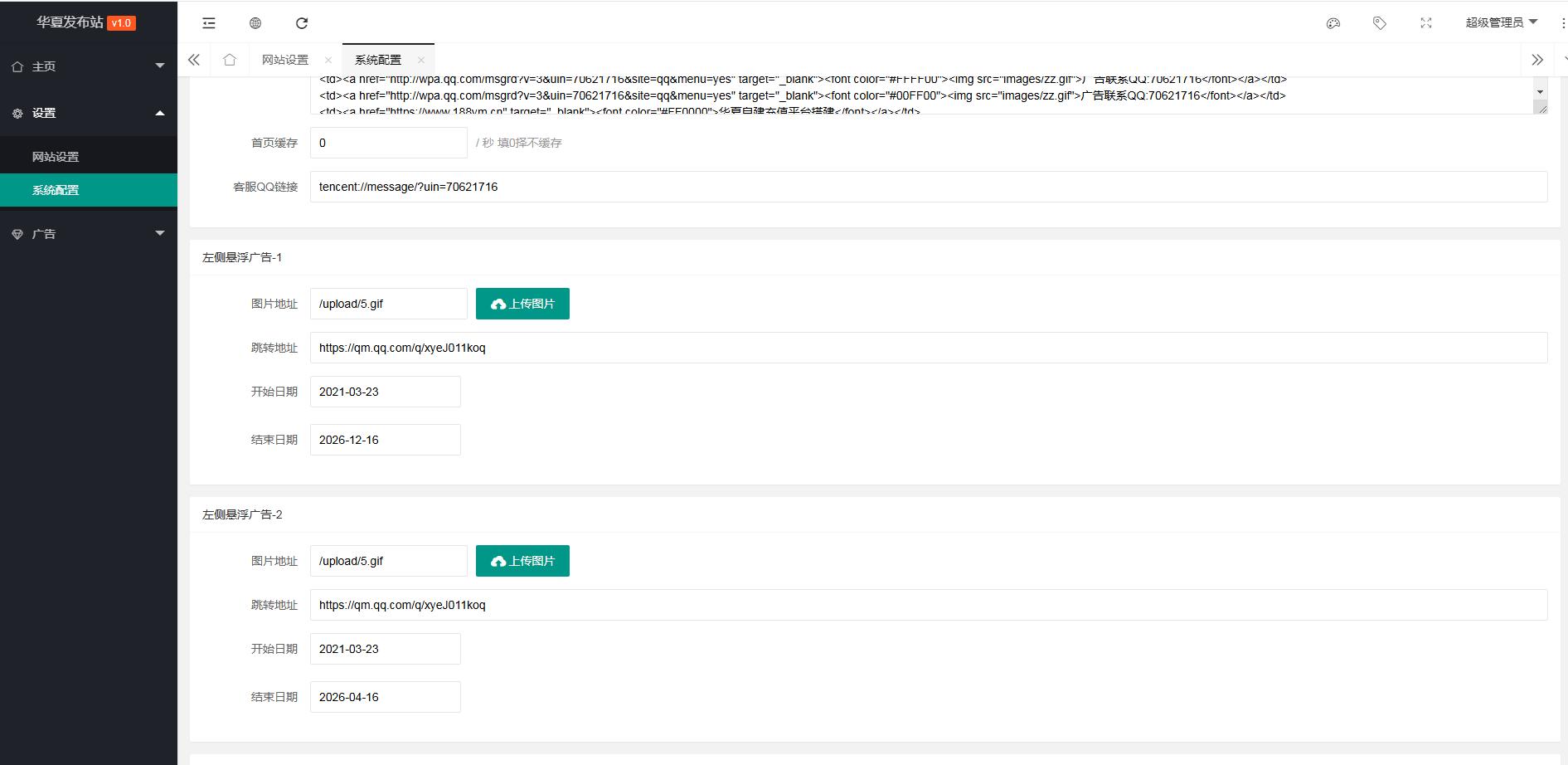Click 上传图片 button for 左侧悬浮广告-2

tap(522, 561)
